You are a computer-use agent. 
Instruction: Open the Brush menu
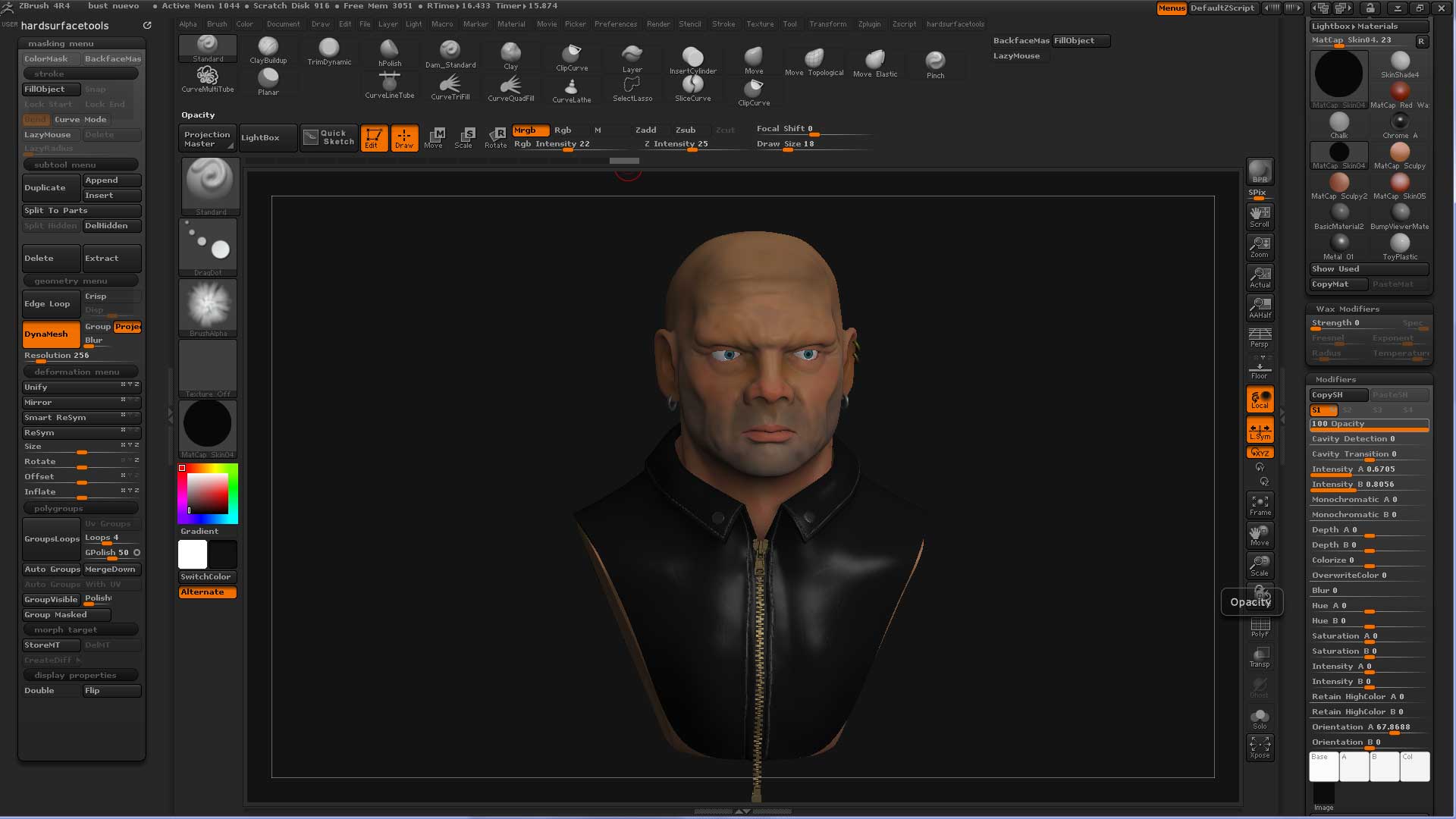tap(217, 24)
